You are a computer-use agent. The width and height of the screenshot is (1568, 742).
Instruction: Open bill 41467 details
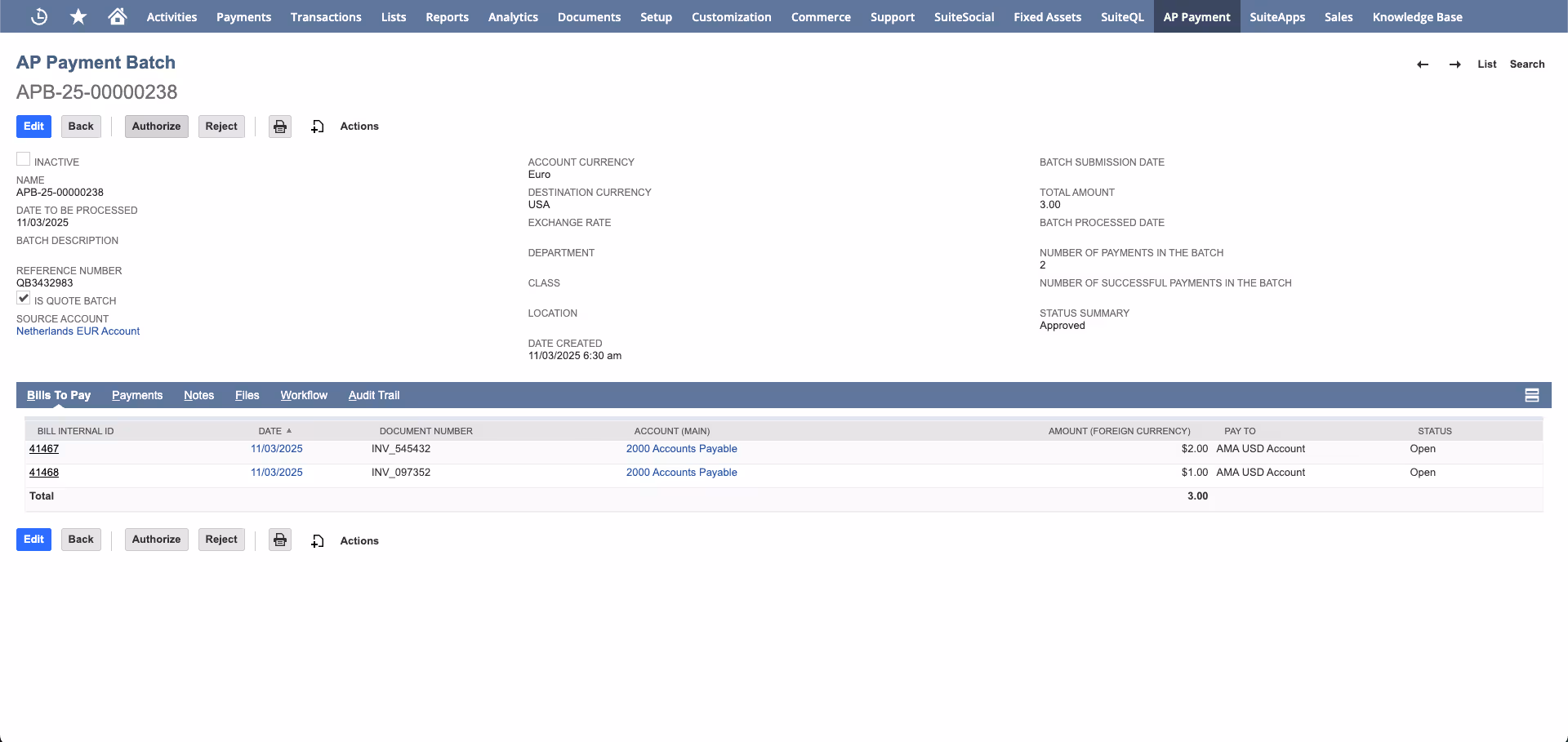(44, 448)
